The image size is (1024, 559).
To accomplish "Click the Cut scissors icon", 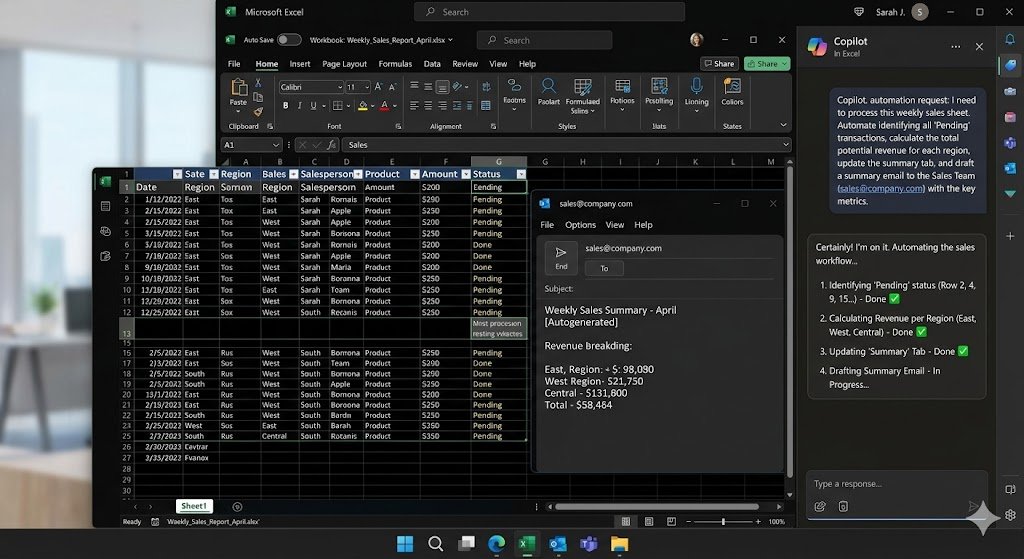I will (x=258, y=83).
